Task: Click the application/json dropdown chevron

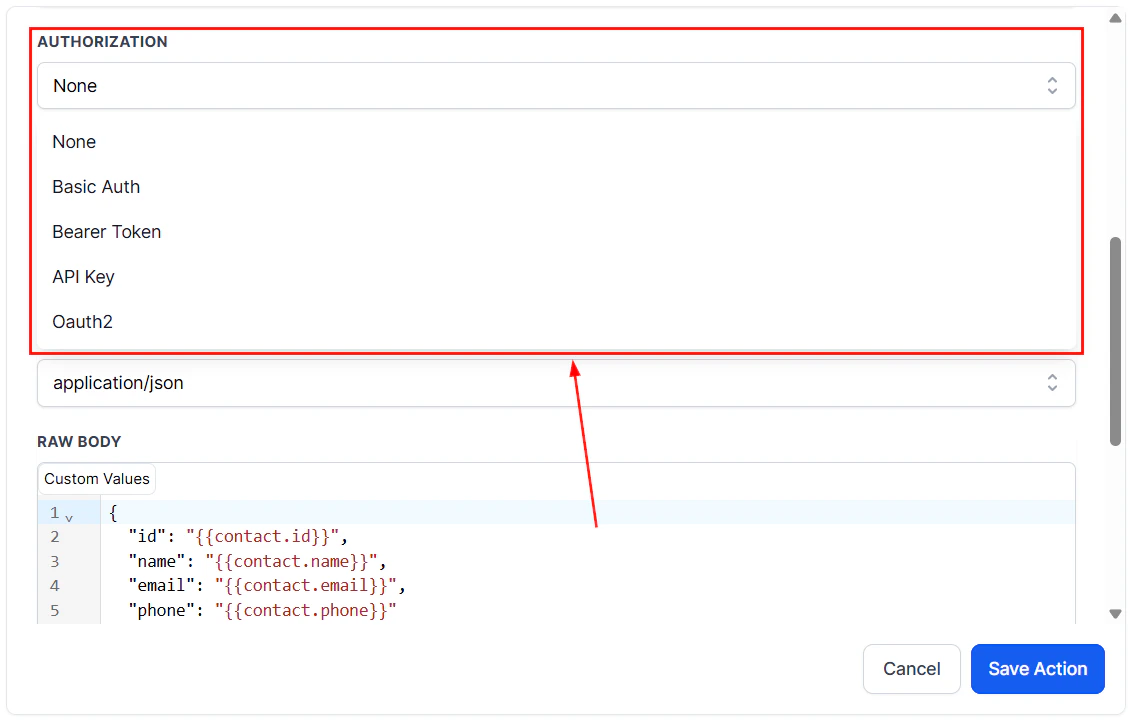Action: tap(1052, 383)
